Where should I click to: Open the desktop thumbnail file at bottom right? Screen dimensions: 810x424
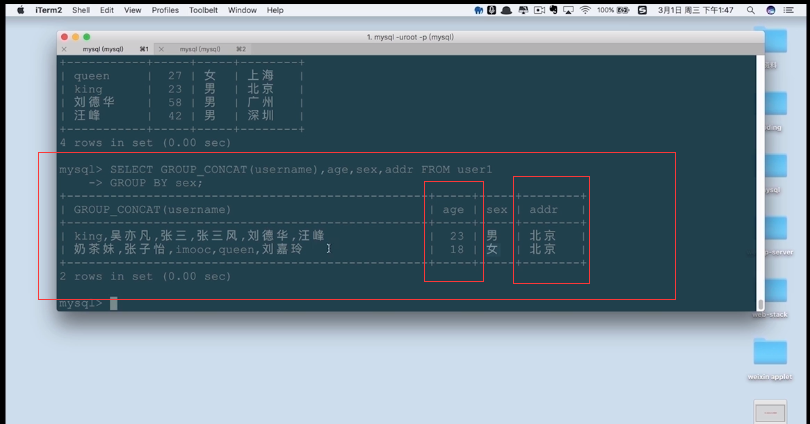click(x=770, y=412)
